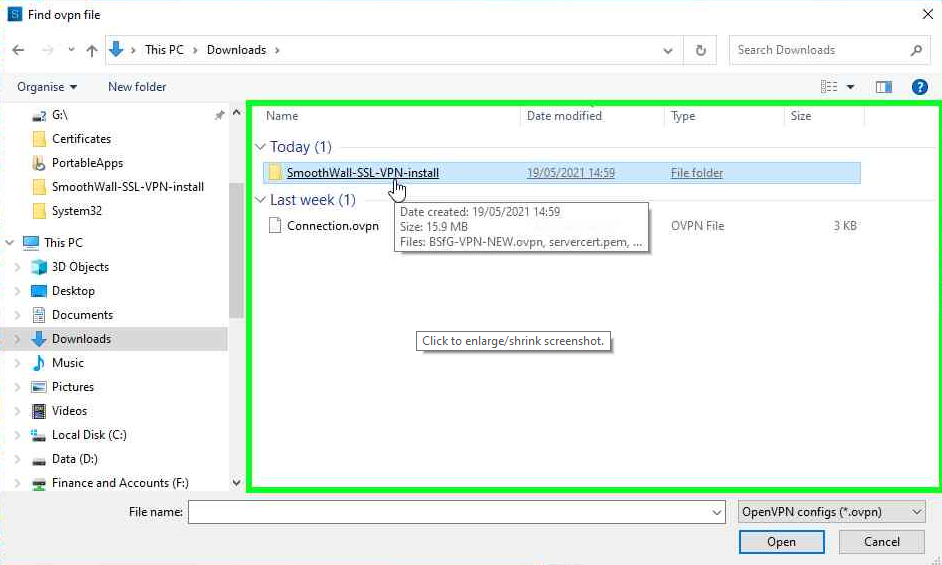Click navigation pane scrollbar thumb
Image resolution: width=942 pixels, height=565 pixels.
point(236,250)
